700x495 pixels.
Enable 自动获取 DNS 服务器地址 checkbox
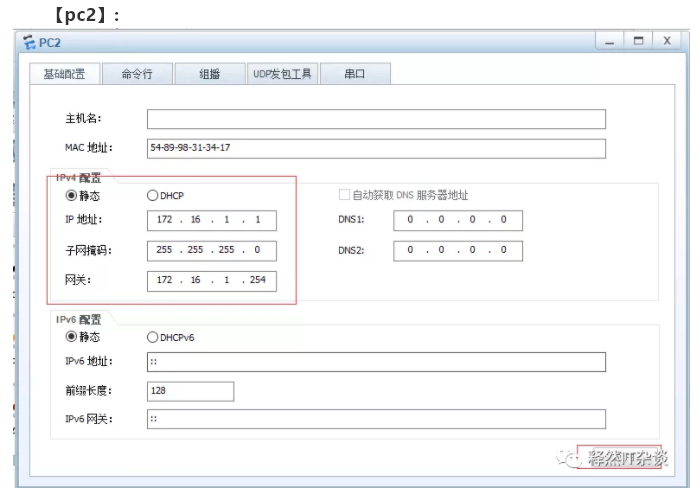click(344, 195)
